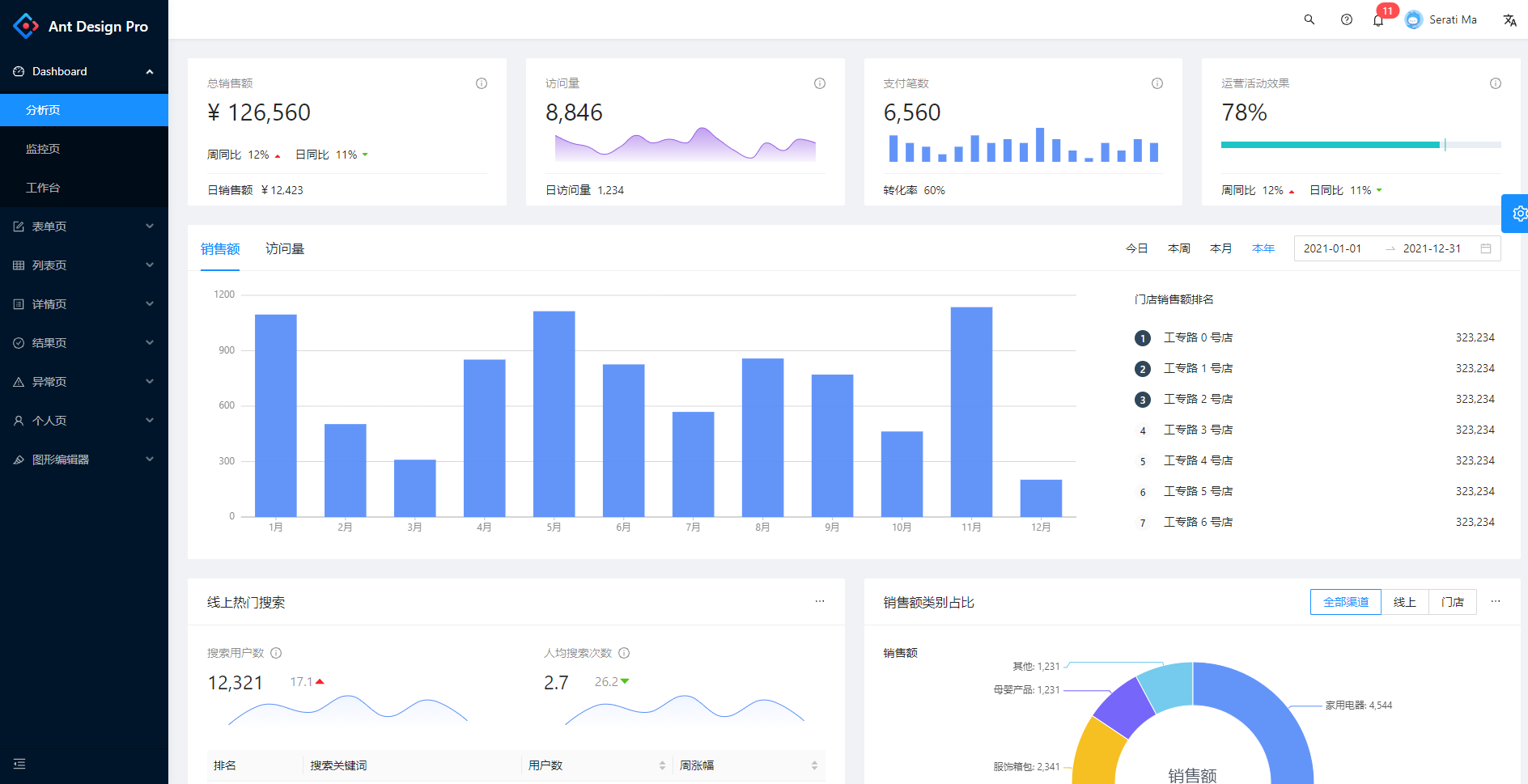1528x784 pixels.
Task: Expand the 个人页 submenu
Action: [x=150, y=421]
